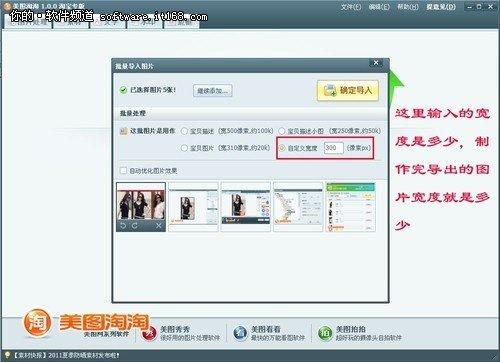Screen dimensions: 500x362
Task: Open the rightmost (D) menu in menu bar
Action: click(441, 7)
